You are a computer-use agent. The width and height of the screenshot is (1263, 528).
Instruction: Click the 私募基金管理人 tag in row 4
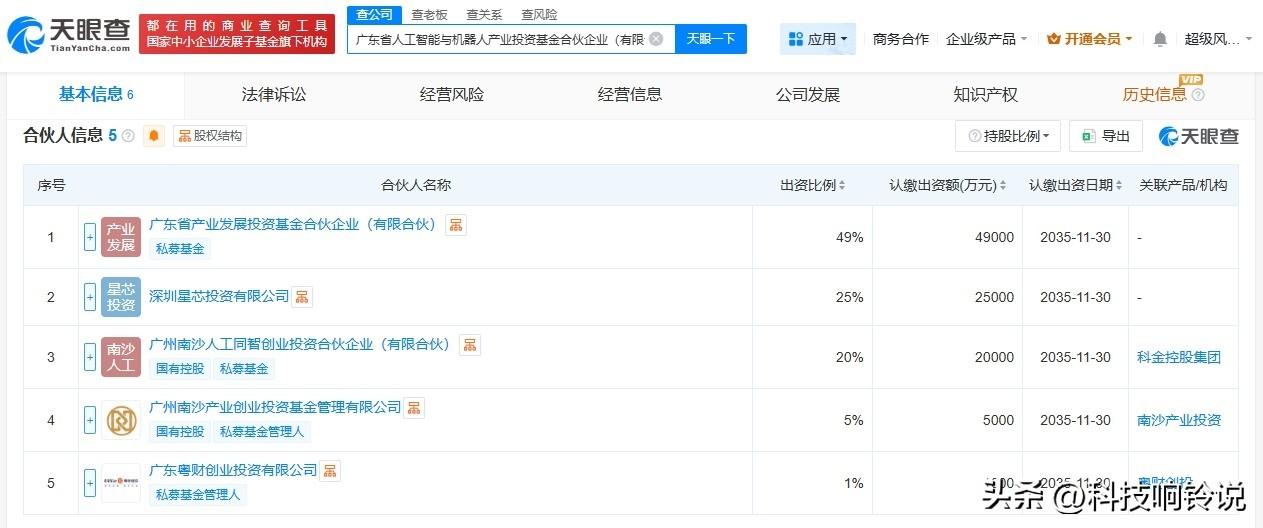pyautogui.click(x=262, y=432)
